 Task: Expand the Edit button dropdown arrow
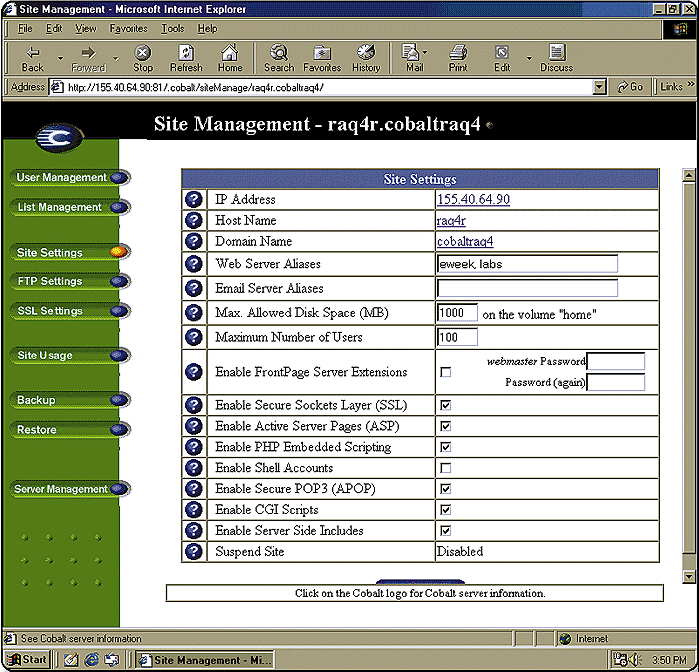pyautogui.click(x=529, y=58)
